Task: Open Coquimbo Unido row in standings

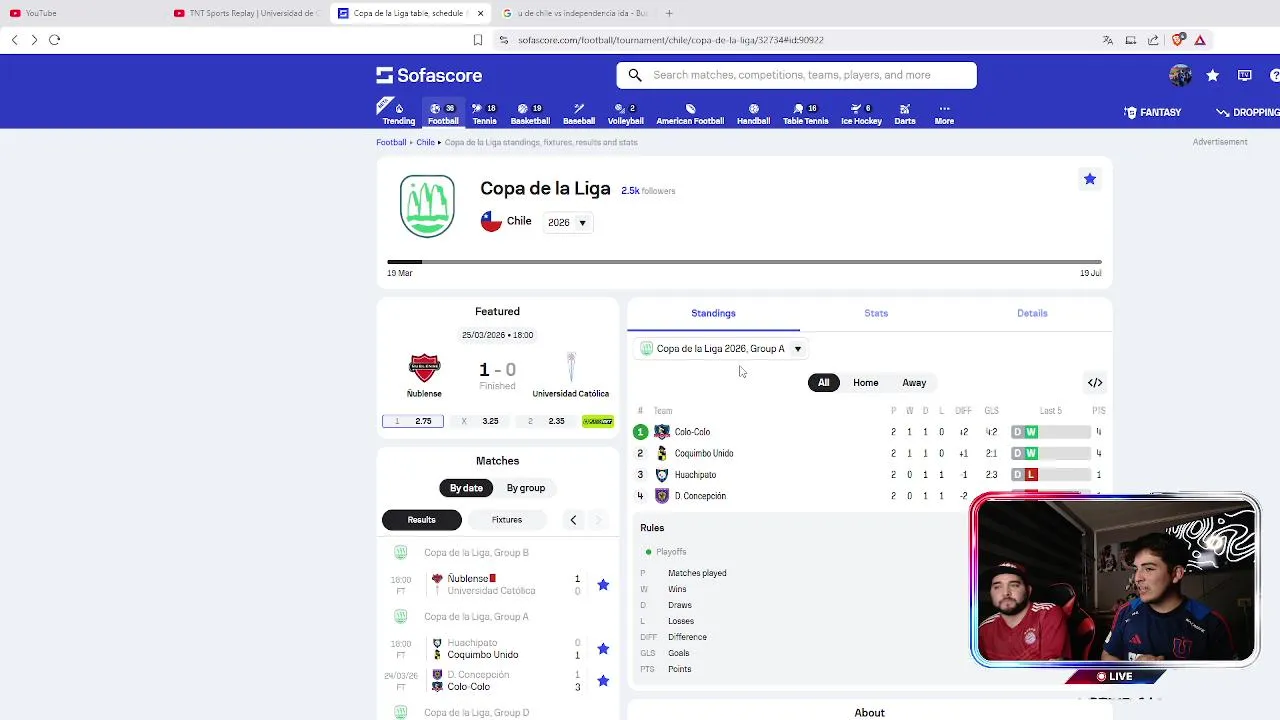Action: (x=870, y=453)
